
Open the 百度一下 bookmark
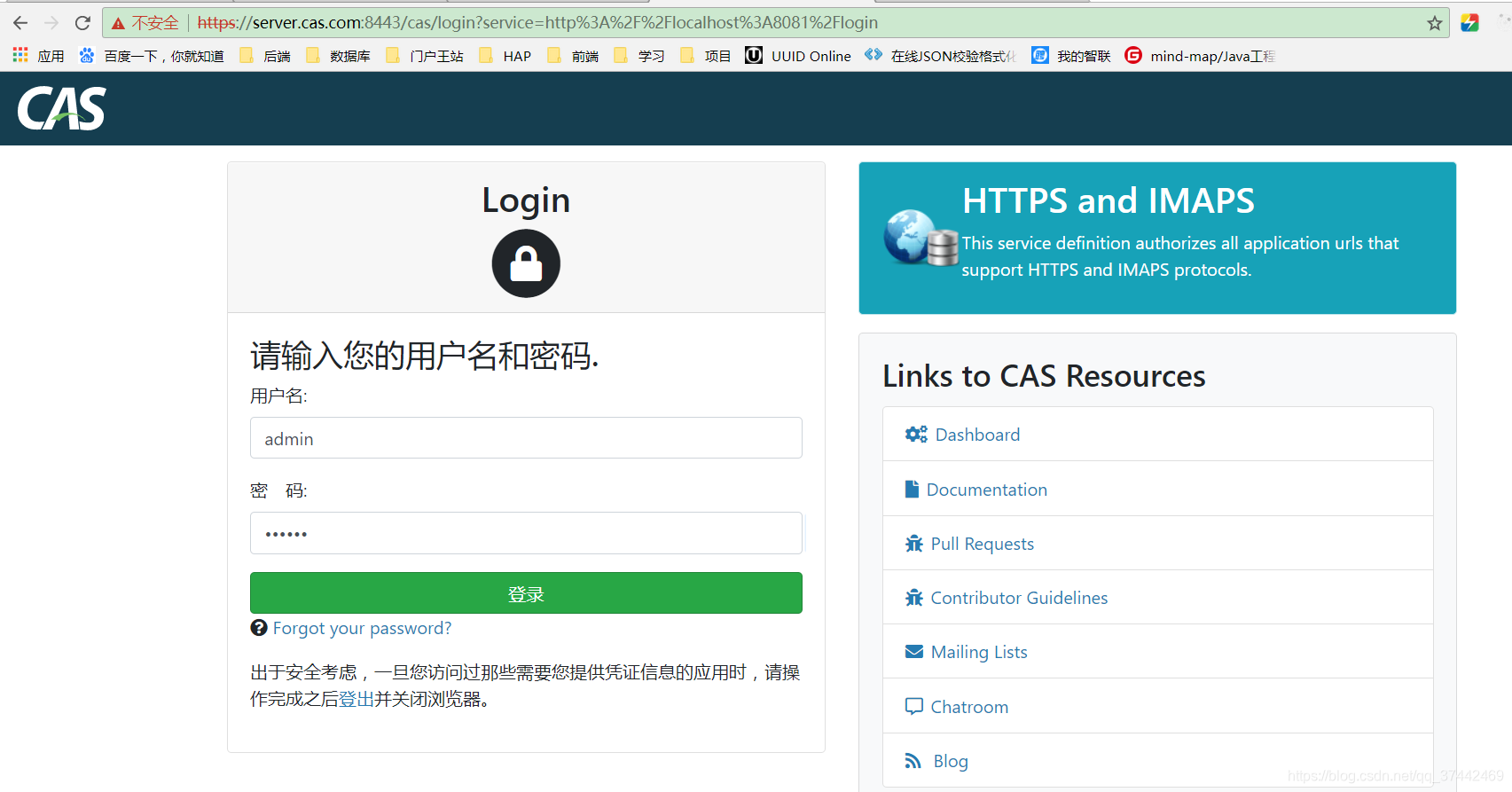[x=152, y=56]
